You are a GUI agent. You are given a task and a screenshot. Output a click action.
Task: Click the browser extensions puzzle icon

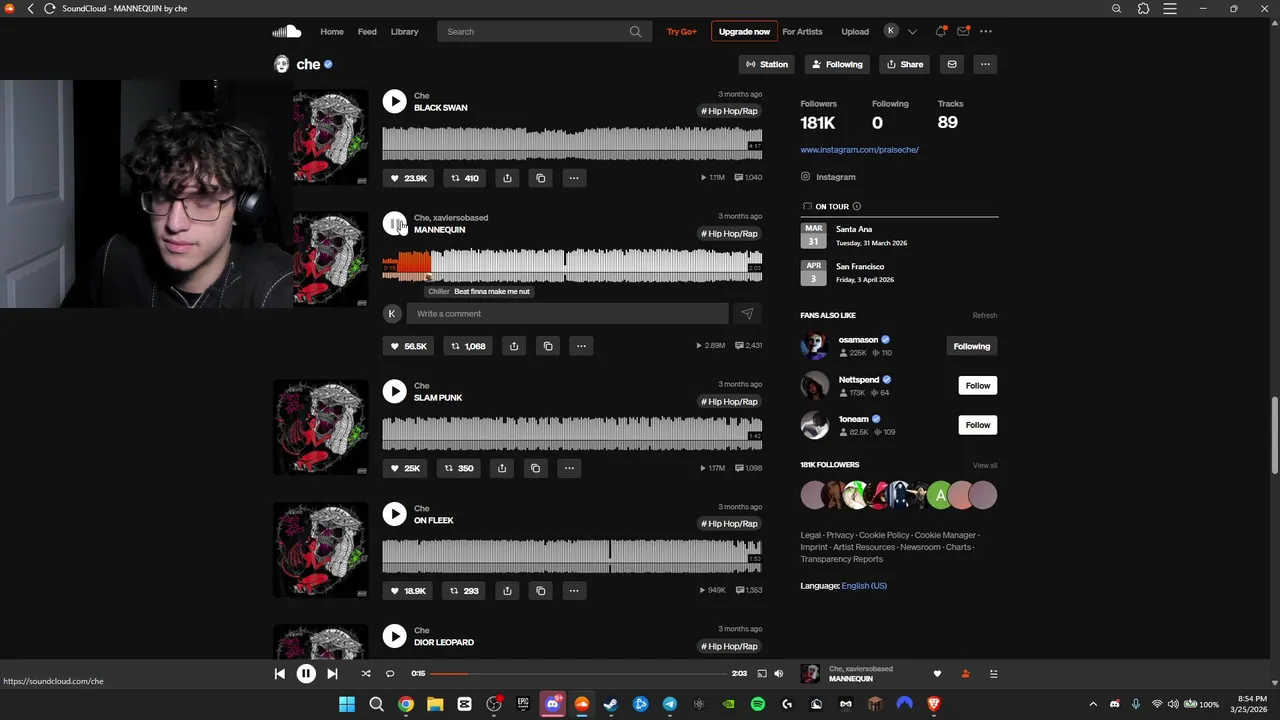[1144, 9]
